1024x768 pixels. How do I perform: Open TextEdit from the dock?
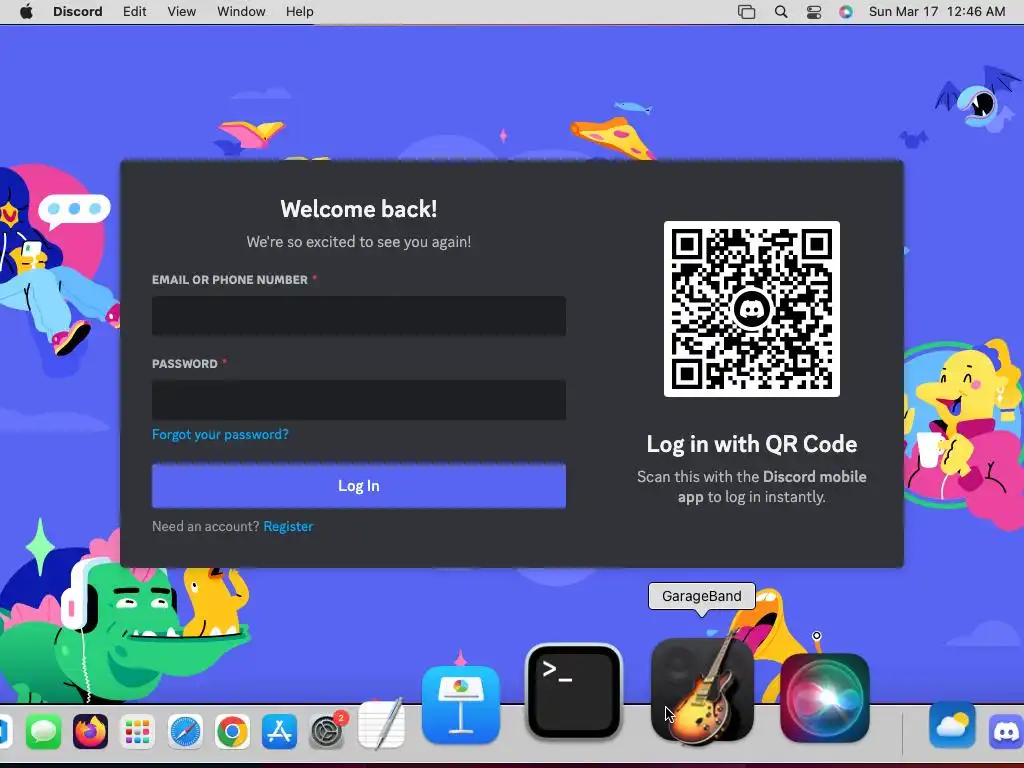(x=381, y=724)
